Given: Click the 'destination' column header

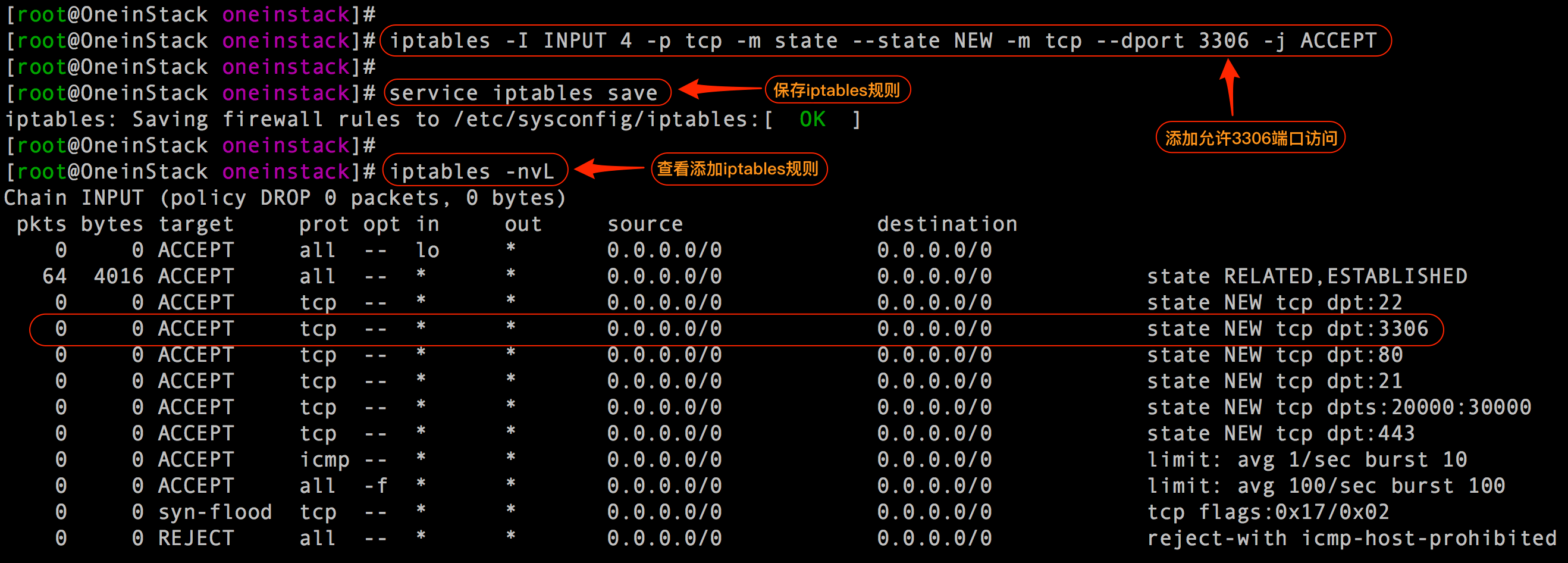Looking at the screenshot, I should coord(947,223).
